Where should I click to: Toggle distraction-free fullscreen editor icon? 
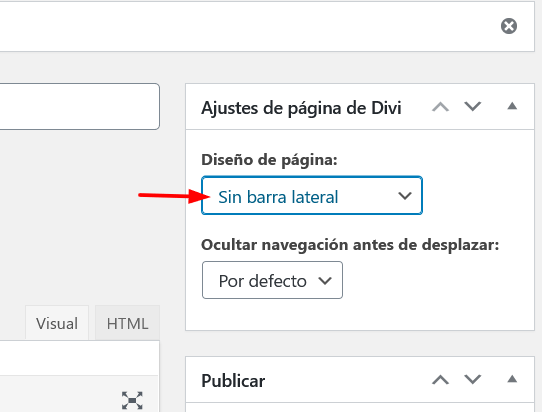[132, 400]
